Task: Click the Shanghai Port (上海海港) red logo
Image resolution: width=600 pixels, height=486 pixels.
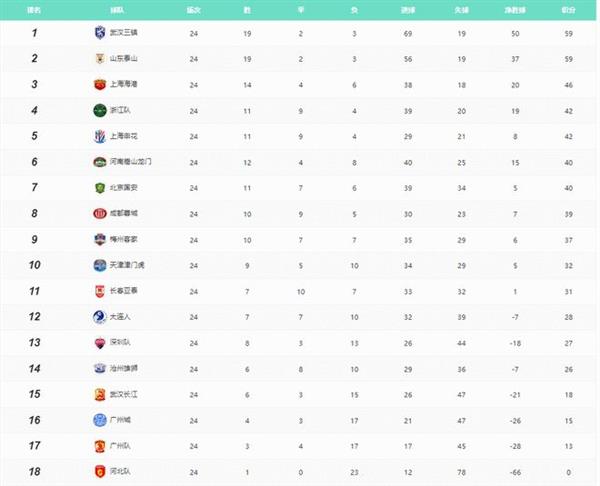Action: (100, 84)
